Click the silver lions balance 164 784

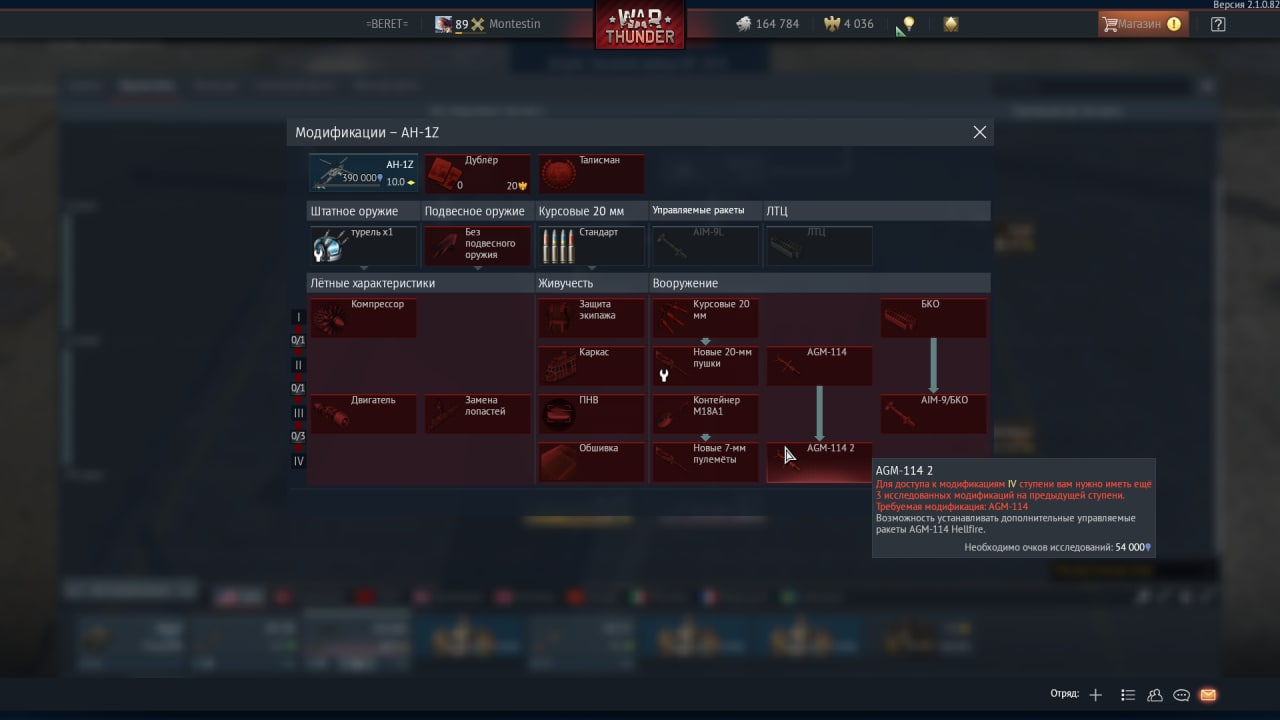(x=768, y=24)
